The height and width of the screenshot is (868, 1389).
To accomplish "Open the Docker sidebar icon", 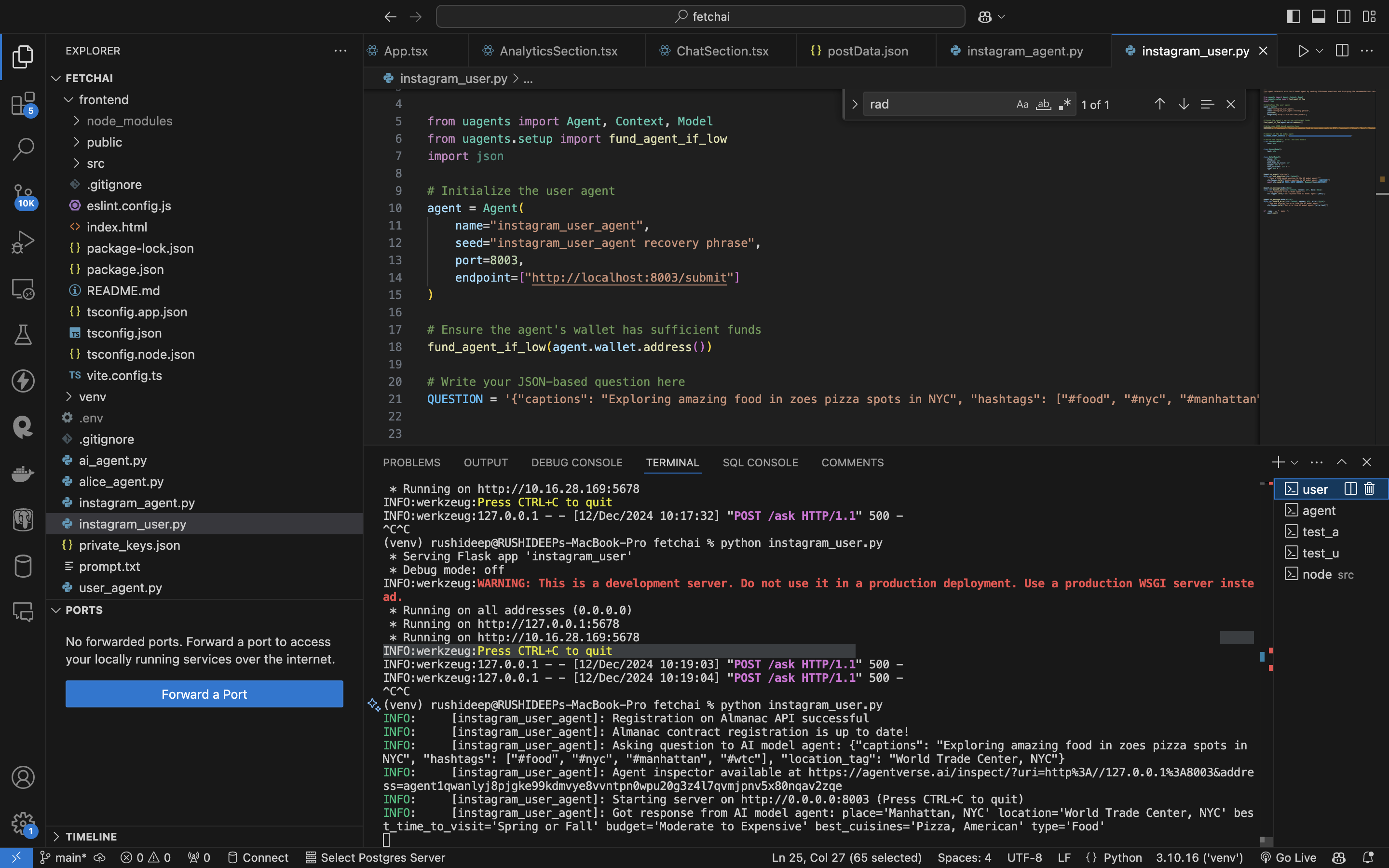I will coord(23,474).
